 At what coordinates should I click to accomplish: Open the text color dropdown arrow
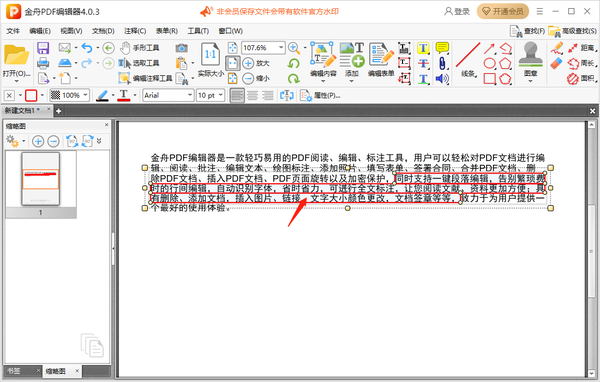(x=135, y=95)
